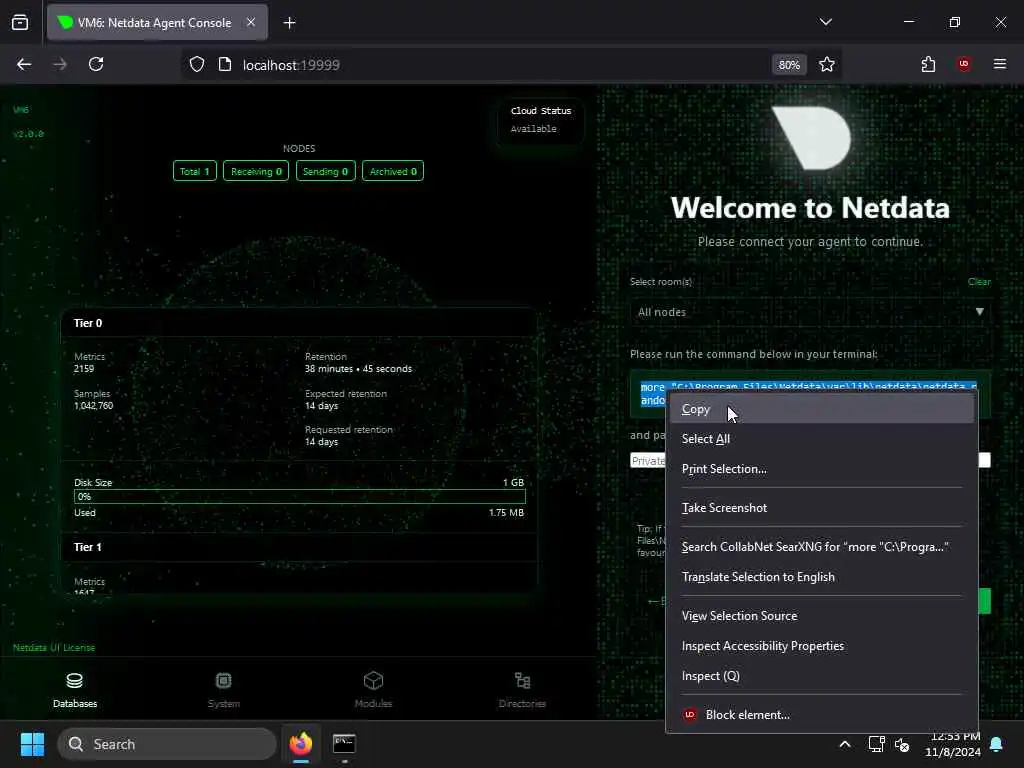Open the notifications bell
1024x768 pixels.
[997, 744]
